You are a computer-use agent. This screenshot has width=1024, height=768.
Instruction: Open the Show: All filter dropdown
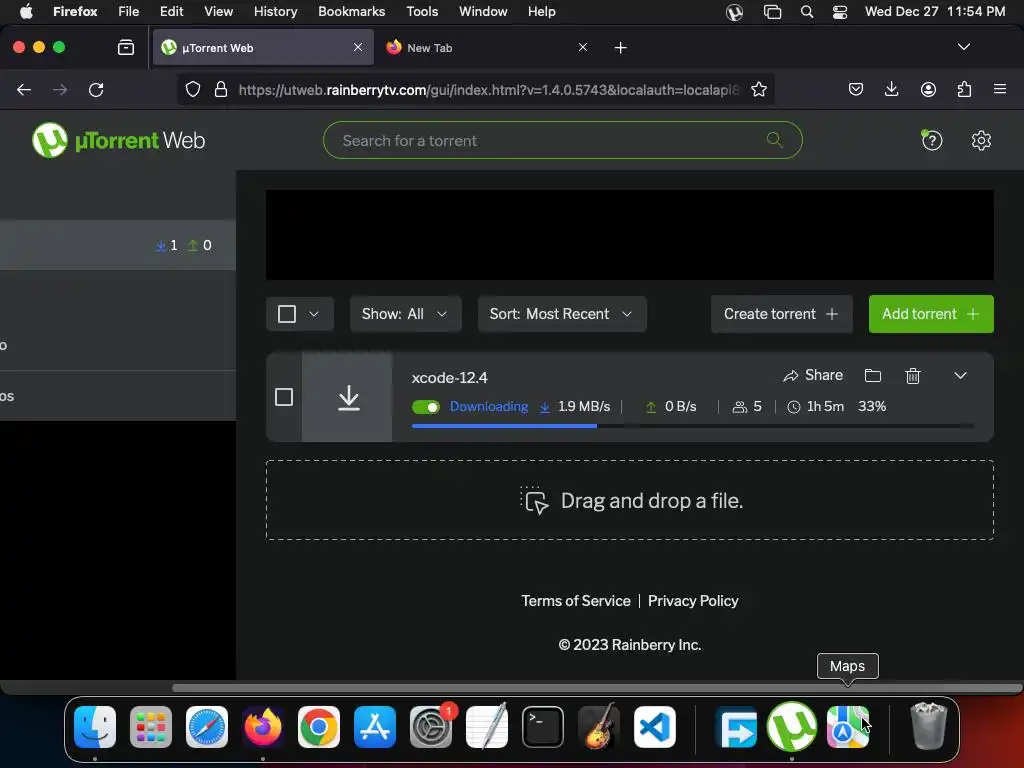(x=406, y=314)
